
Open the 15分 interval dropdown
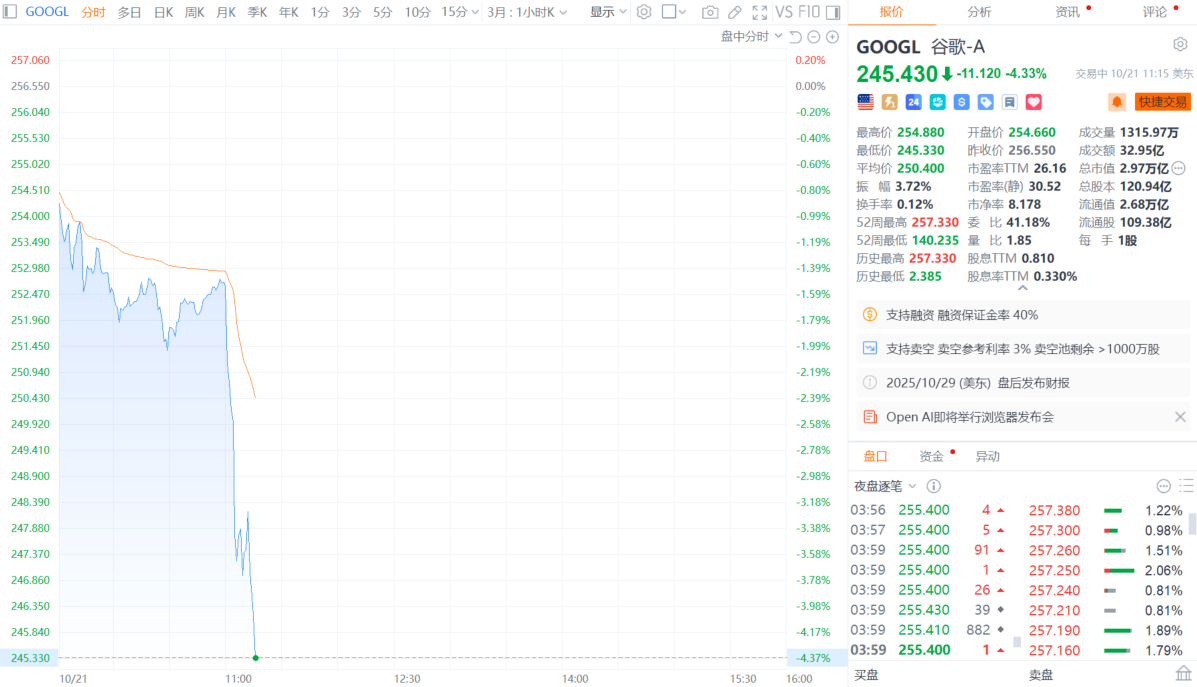460,12
